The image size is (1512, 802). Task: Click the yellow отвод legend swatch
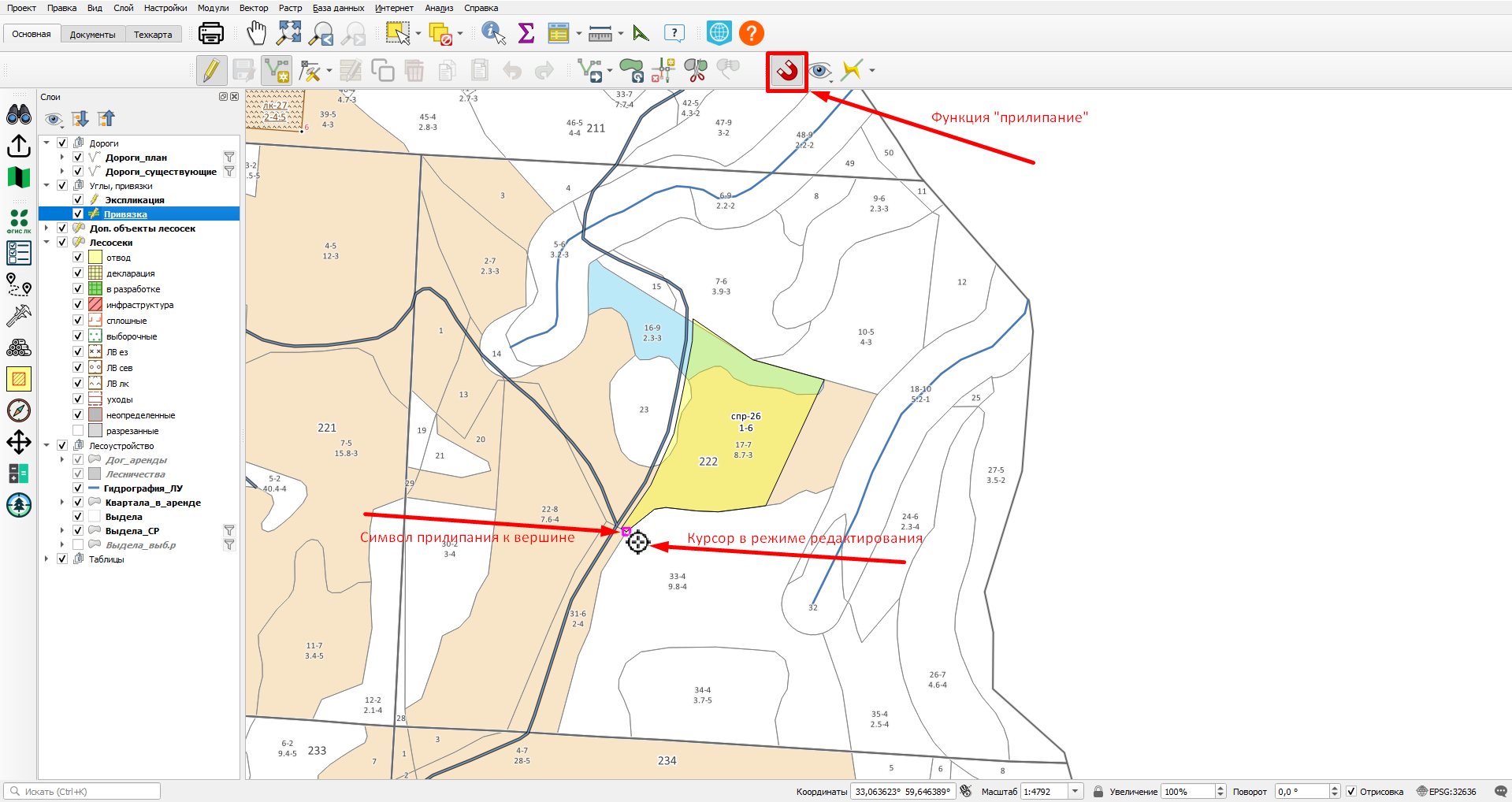pos(95,258)
